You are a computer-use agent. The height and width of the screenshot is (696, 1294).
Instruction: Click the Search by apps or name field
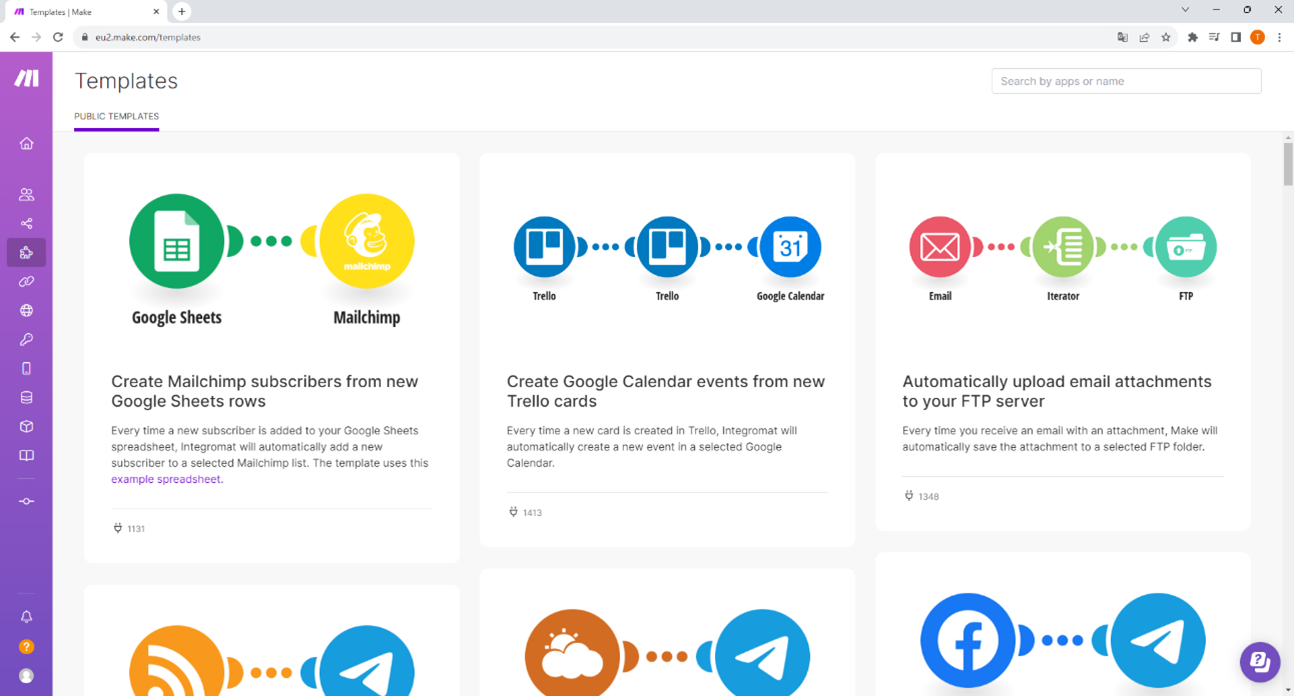coord(1126,81)
